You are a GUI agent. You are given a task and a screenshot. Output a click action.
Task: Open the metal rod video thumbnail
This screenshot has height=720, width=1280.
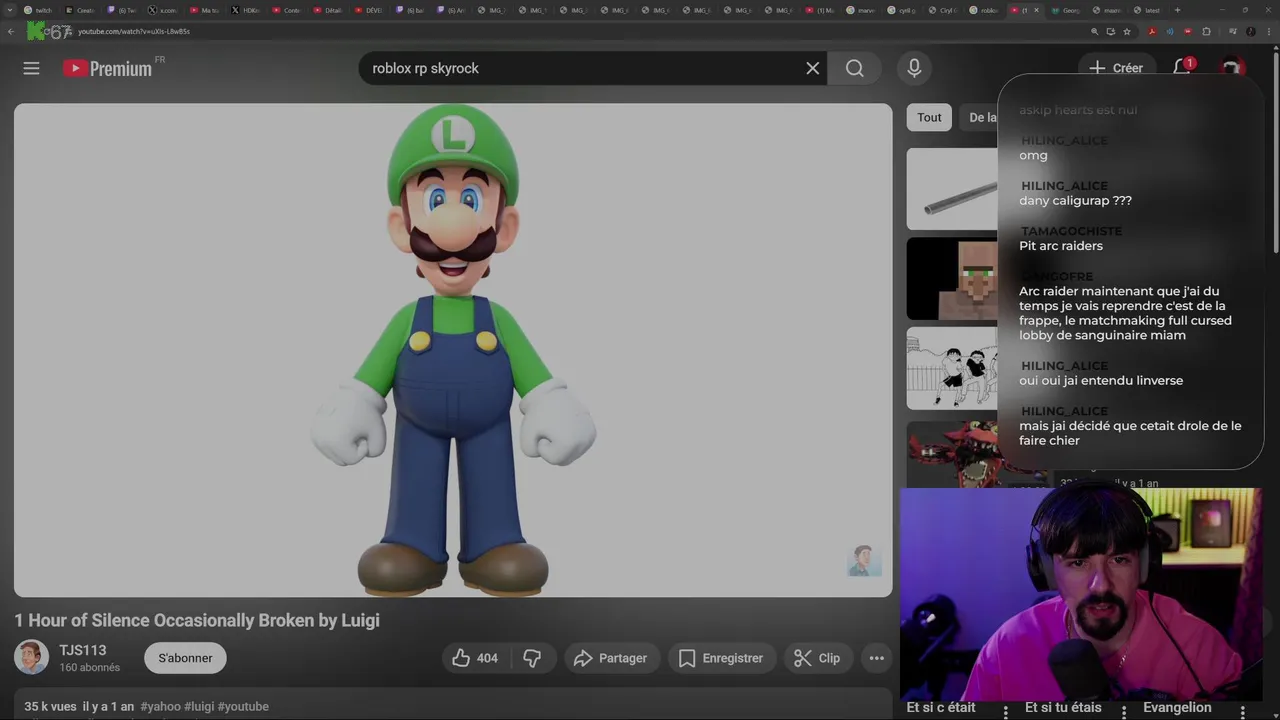952,189
